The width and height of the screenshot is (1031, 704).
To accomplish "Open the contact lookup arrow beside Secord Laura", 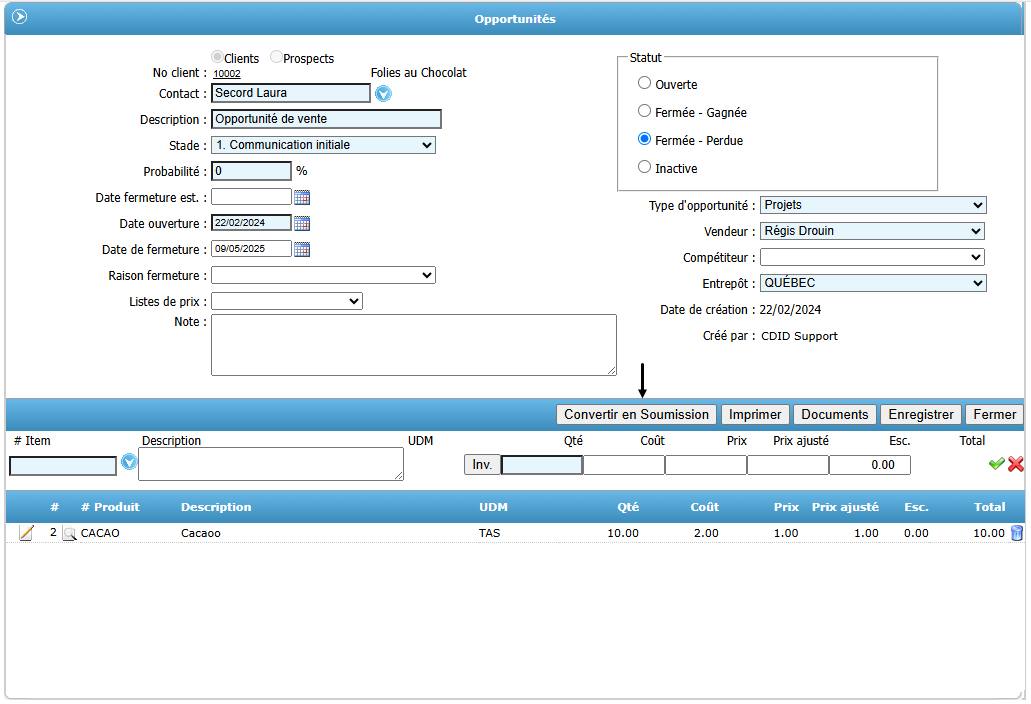I will (383, 94).
